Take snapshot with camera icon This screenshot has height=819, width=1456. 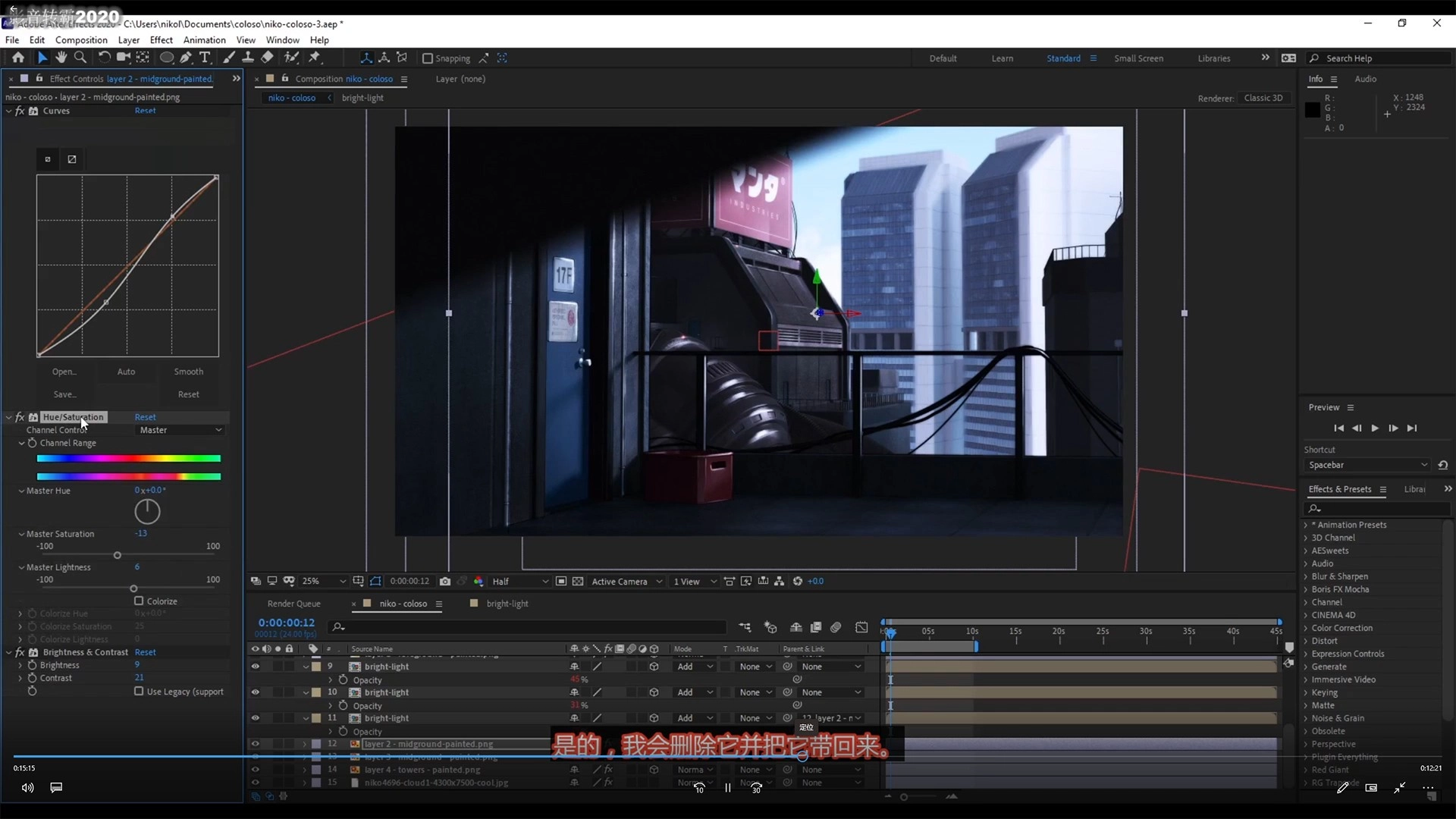tap(445, 582)
